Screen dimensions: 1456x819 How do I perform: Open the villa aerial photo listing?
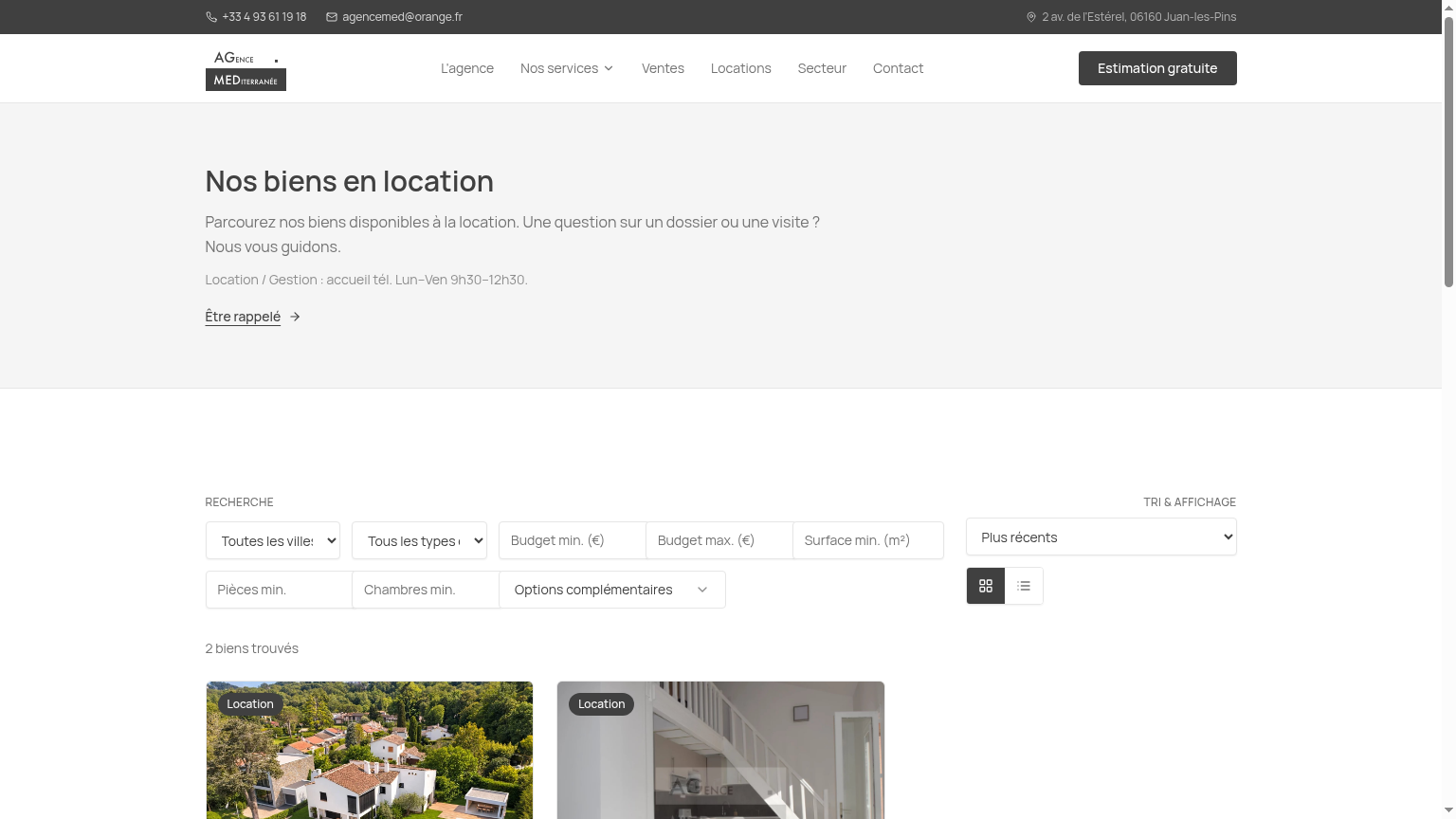pyautogui.click(x=370, y=750)
